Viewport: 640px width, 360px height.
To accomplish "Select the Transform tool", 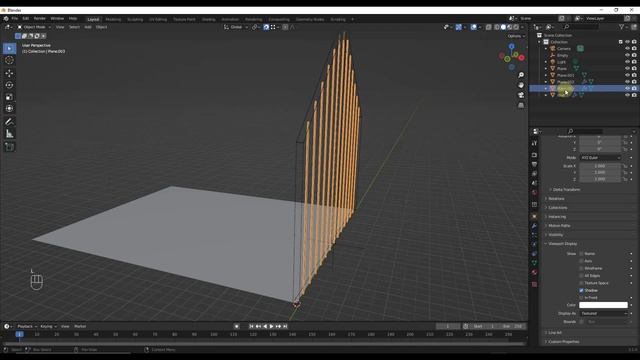I will tap(9, 109).
